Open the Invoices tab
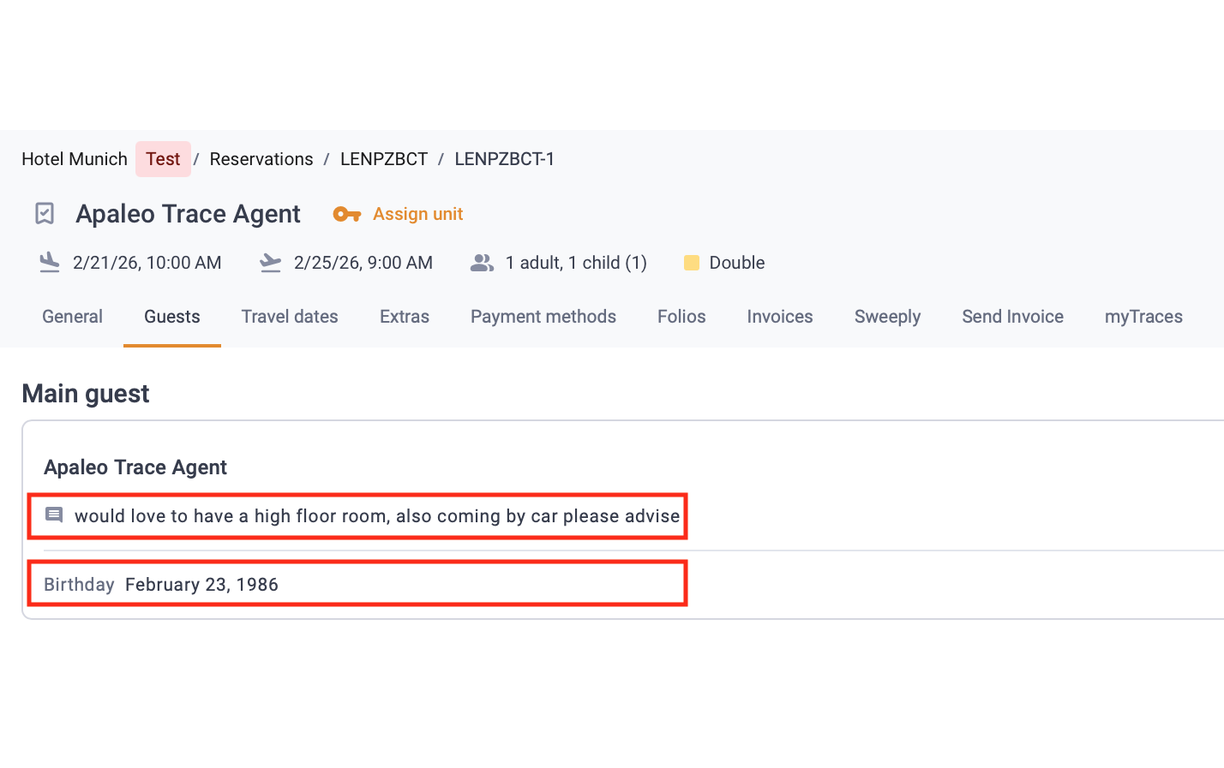 pyautogui.click(x=779, y=316)
